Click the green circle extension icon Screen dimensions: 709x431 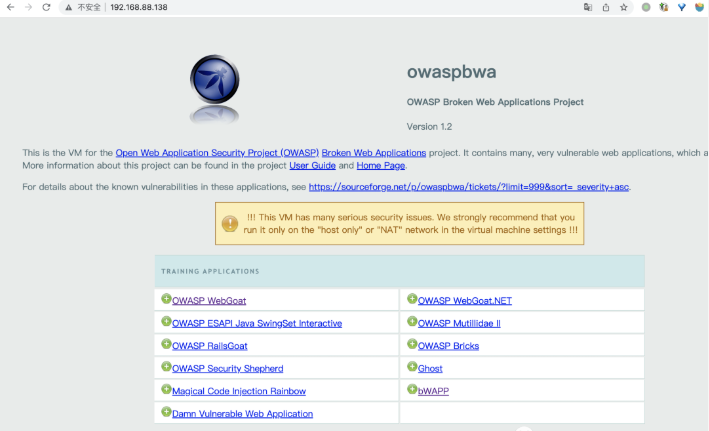click(x=646, y=7)
